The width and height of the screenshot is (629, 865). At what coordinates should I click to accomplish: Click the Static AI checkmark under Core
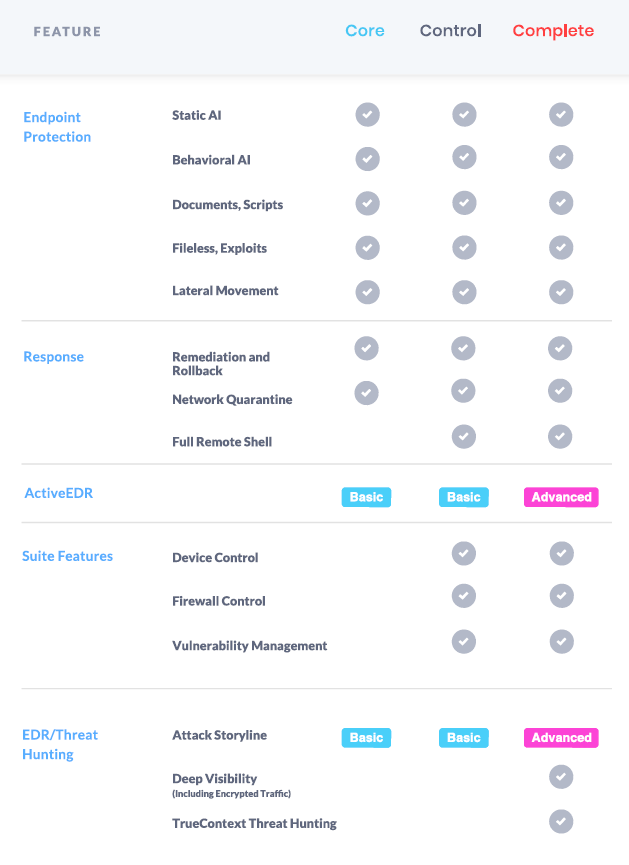(x=367, y=115)
